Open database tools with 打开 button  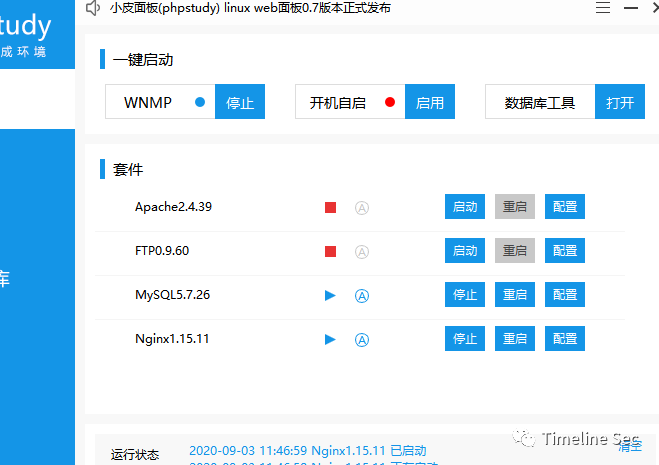click(620, 101)
